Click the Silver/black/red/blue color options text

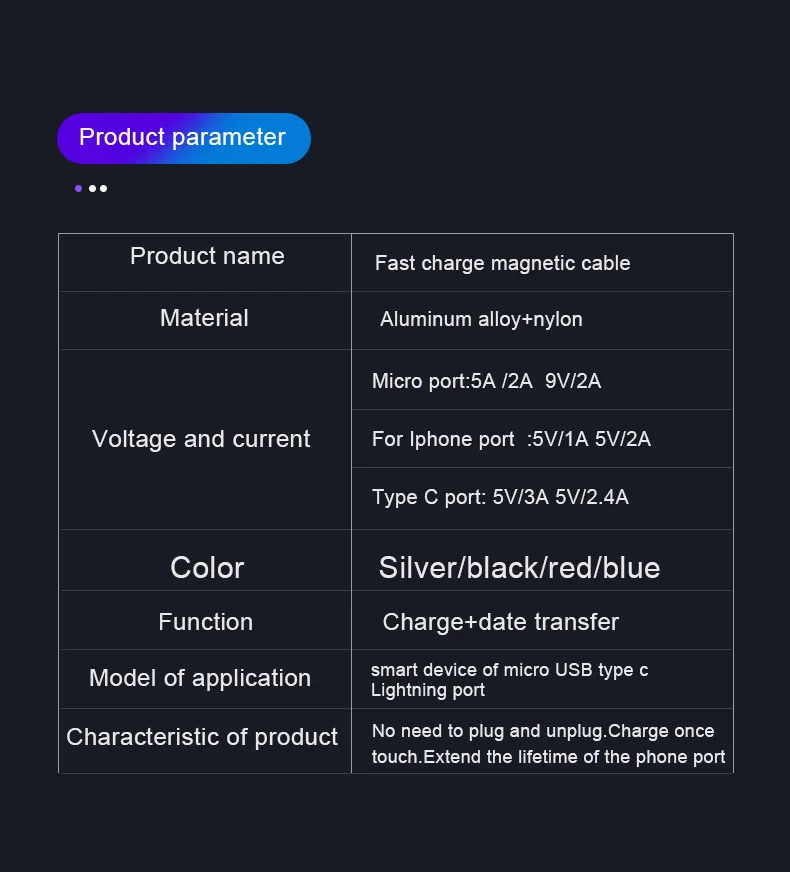point(519,568)
